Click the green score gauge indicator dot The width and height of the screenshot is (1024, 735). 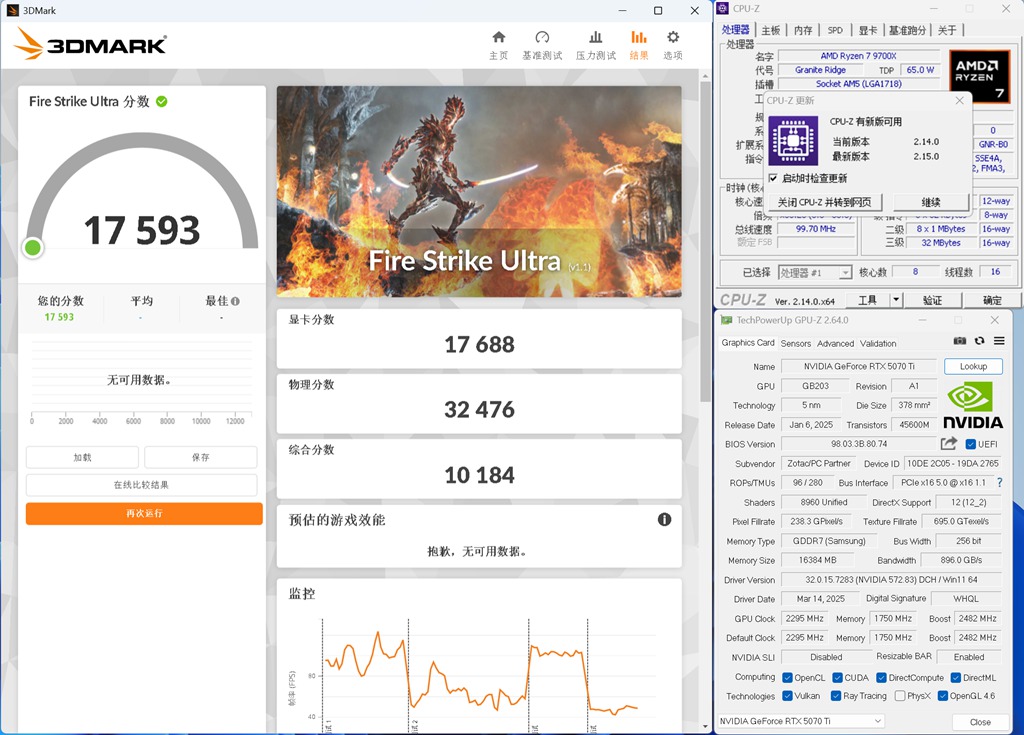point(33,248)
